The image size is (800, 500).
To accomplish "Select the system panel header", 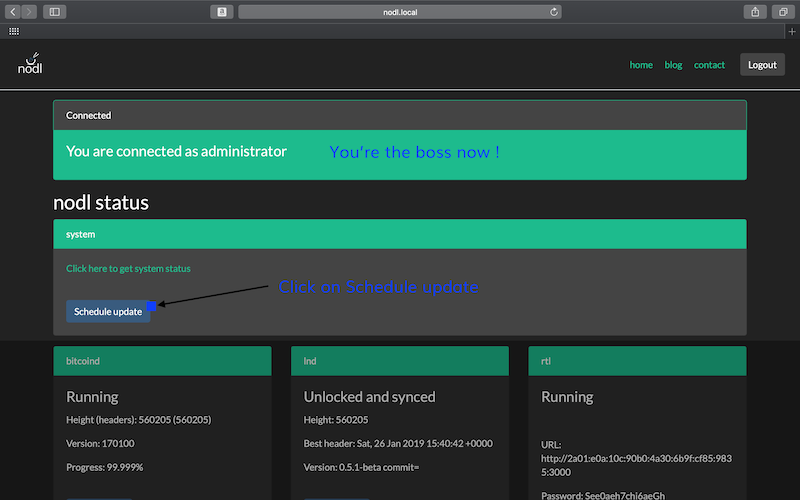I will [400, 234].
